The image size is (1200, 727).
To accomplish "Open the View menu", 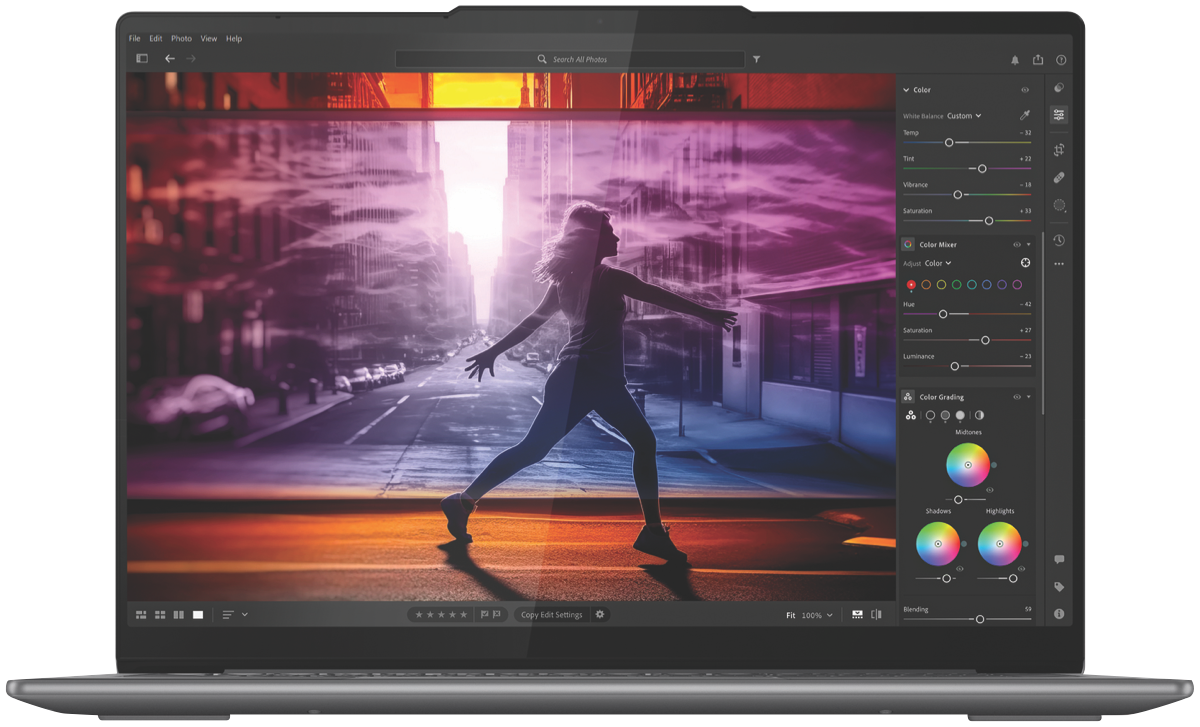I will point(208,38).
